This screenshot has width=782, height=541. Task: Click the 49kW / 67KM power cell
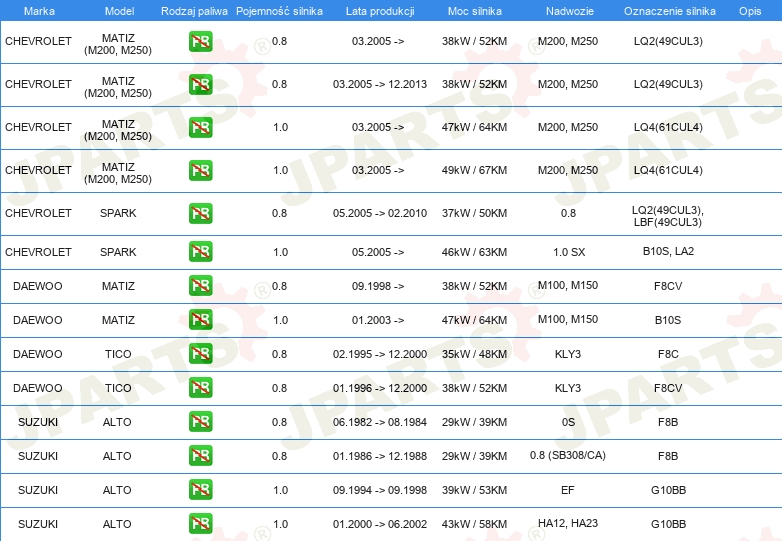[x=474, y=170]
